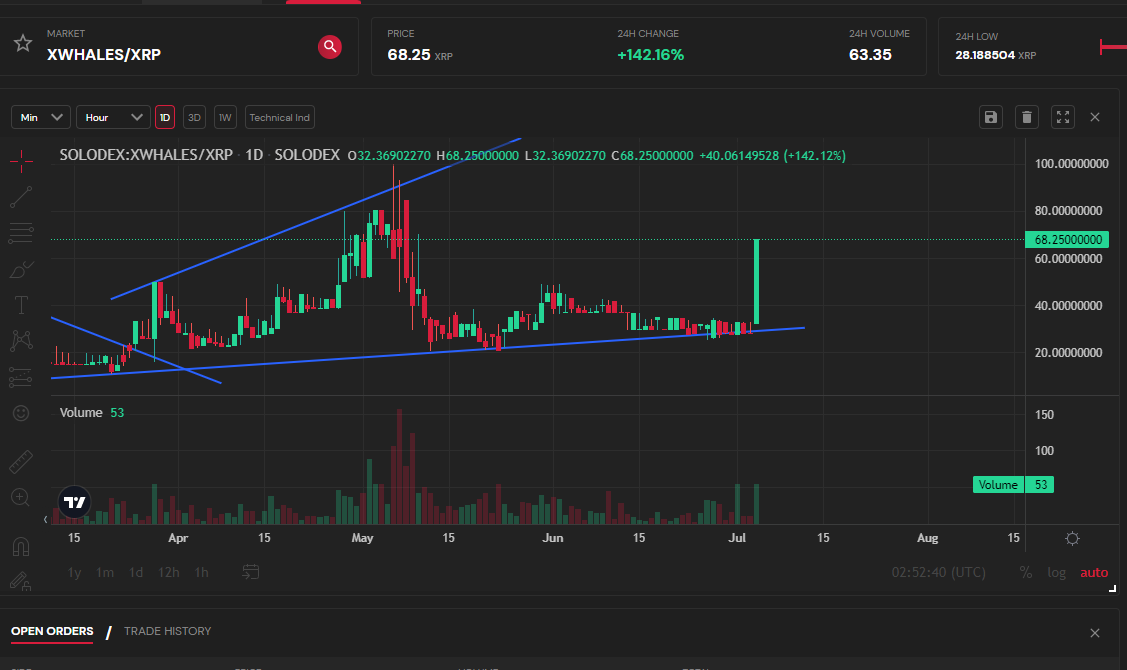Toggle the magnet snap mode
Screen dimensions: 1127x670
(22, 546)
